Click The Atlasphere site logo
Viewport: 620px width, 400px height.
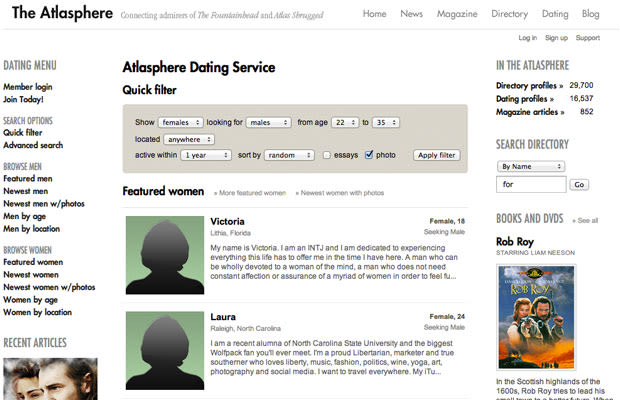click(x=62, y=13)
